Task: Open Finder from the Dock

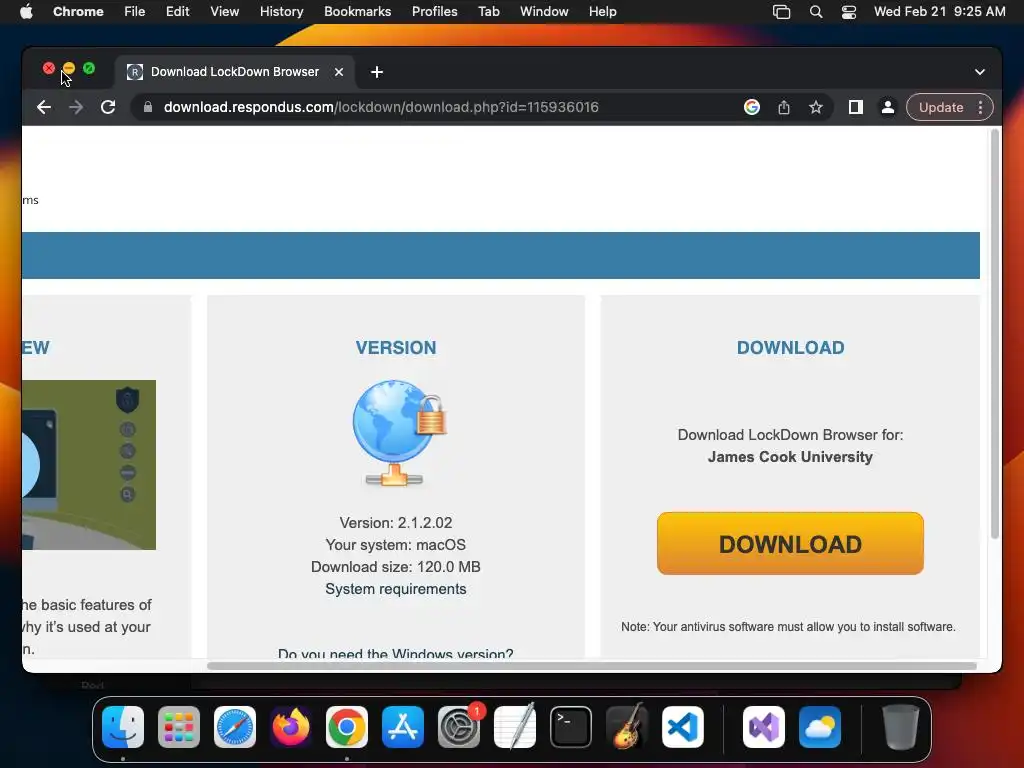Action: pos(123,727)
